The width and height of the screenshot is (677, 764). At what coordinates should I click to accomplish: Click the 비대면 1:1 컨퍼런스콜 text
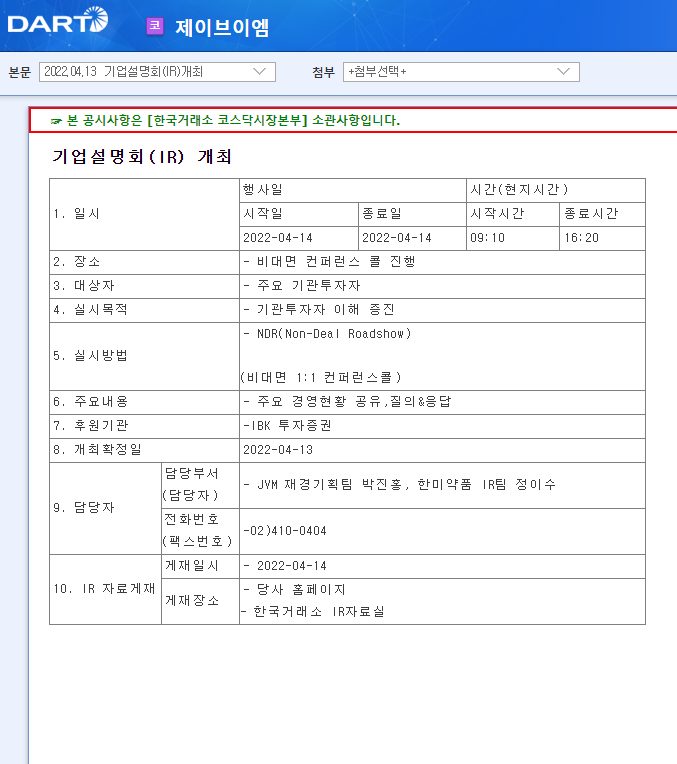coord(321,378)
